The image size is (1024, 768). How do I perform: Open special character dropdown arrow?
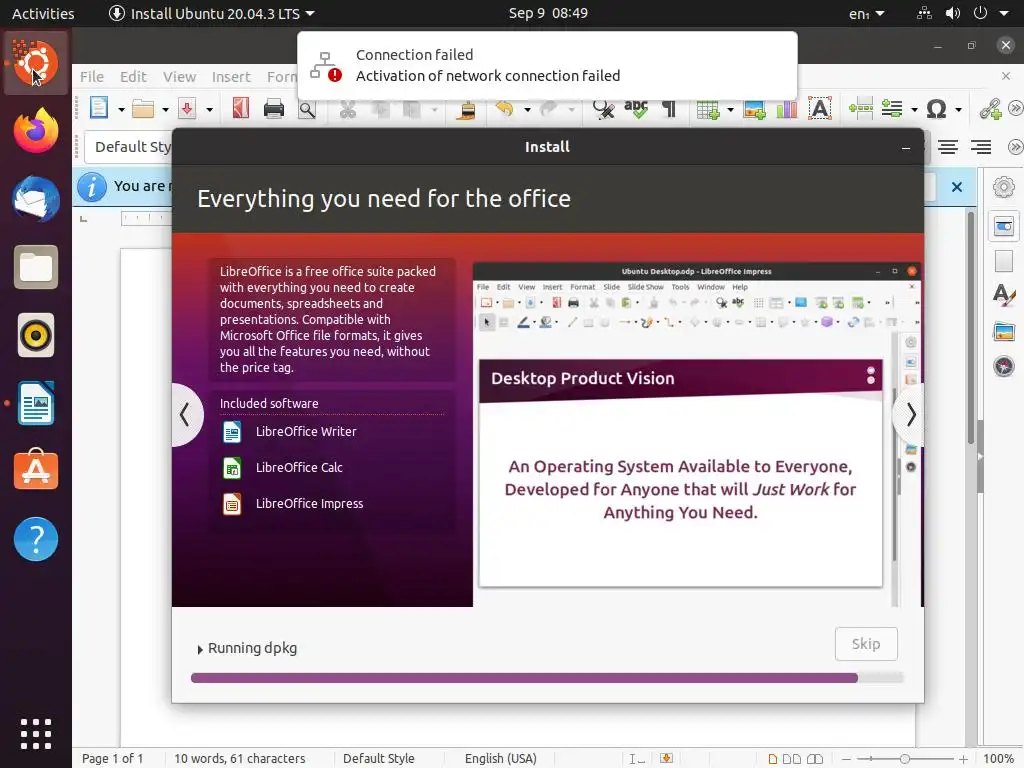(958, 110)
